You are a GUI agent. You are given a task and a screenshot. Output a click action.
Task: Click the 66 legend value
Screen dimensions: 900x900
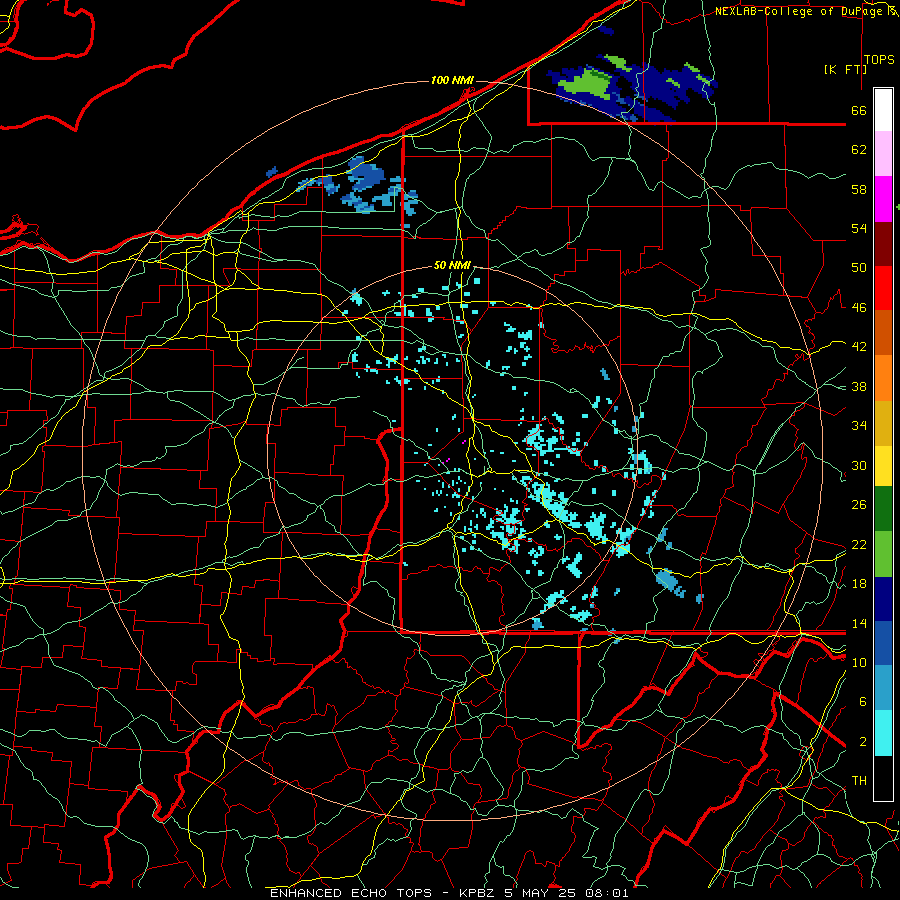tap(859, 110)
